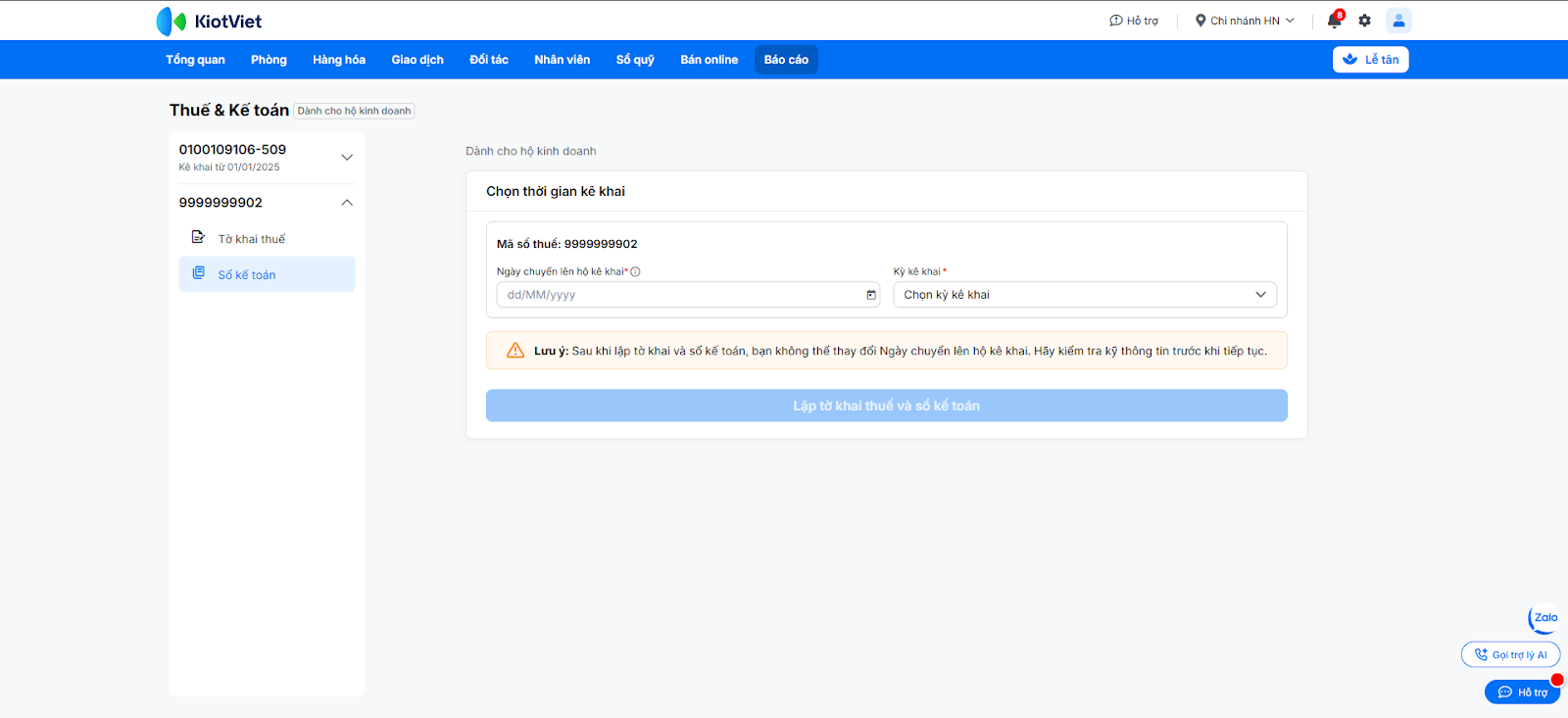Open the Đối tác menu

489,60
